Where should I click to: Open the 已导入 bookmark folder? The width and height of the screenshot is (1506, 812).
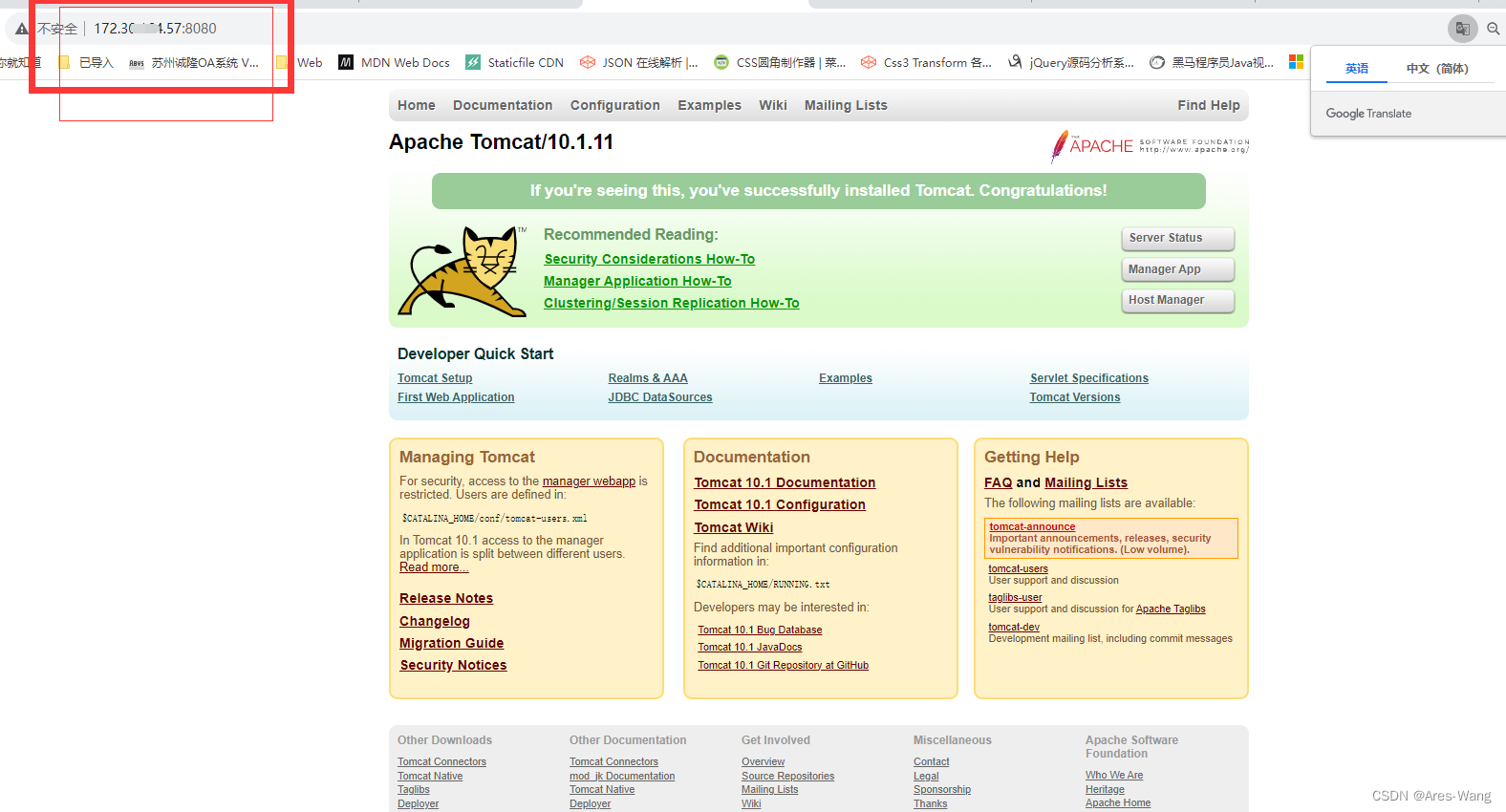87,62
